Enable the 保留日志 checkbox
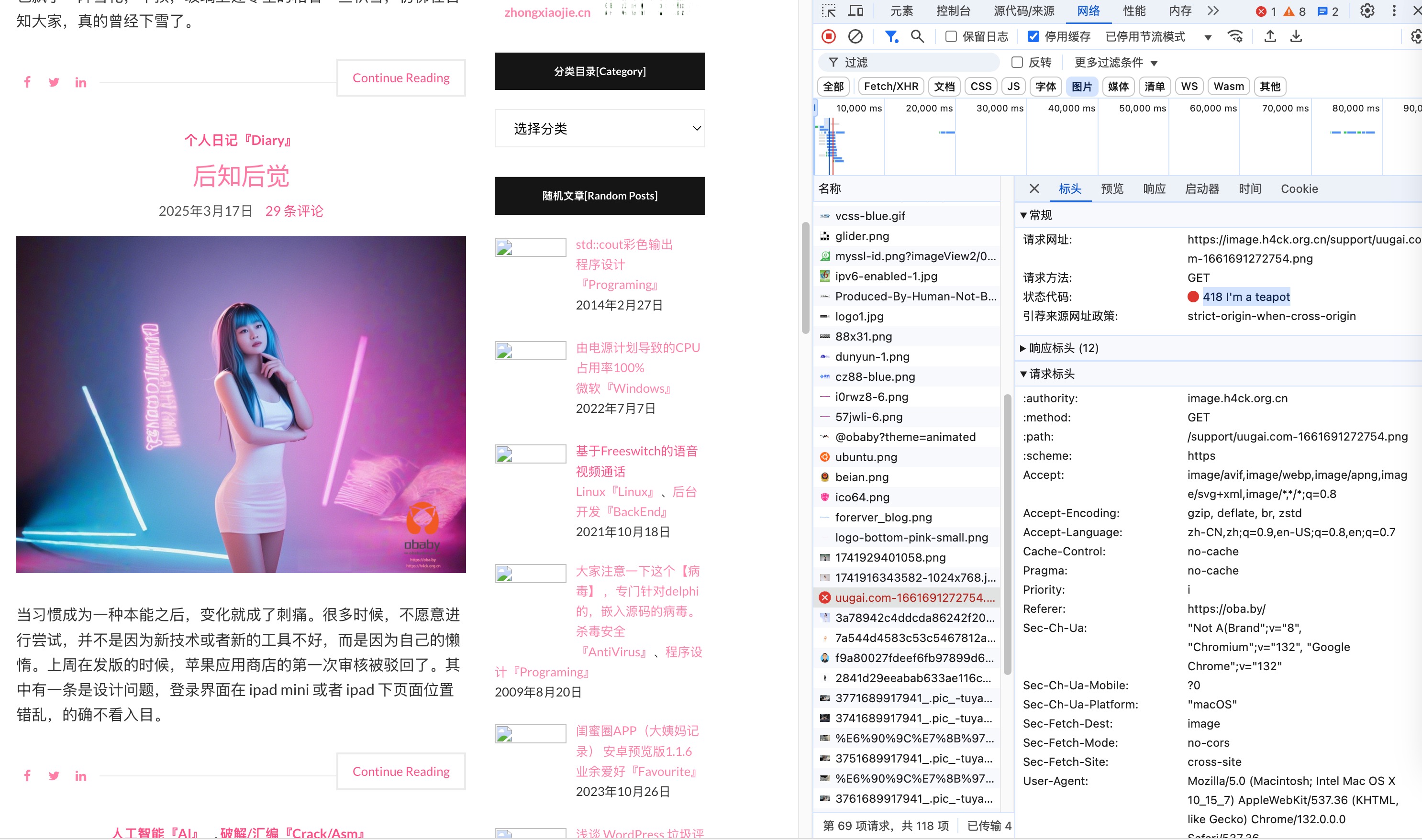Screen dimensions: 1422x840 [x=951, y=37]
